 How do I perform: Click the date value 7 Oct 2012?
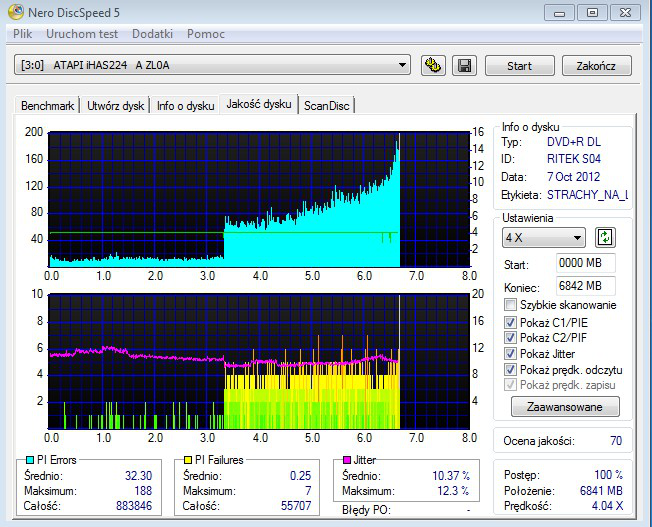[573, 177]
